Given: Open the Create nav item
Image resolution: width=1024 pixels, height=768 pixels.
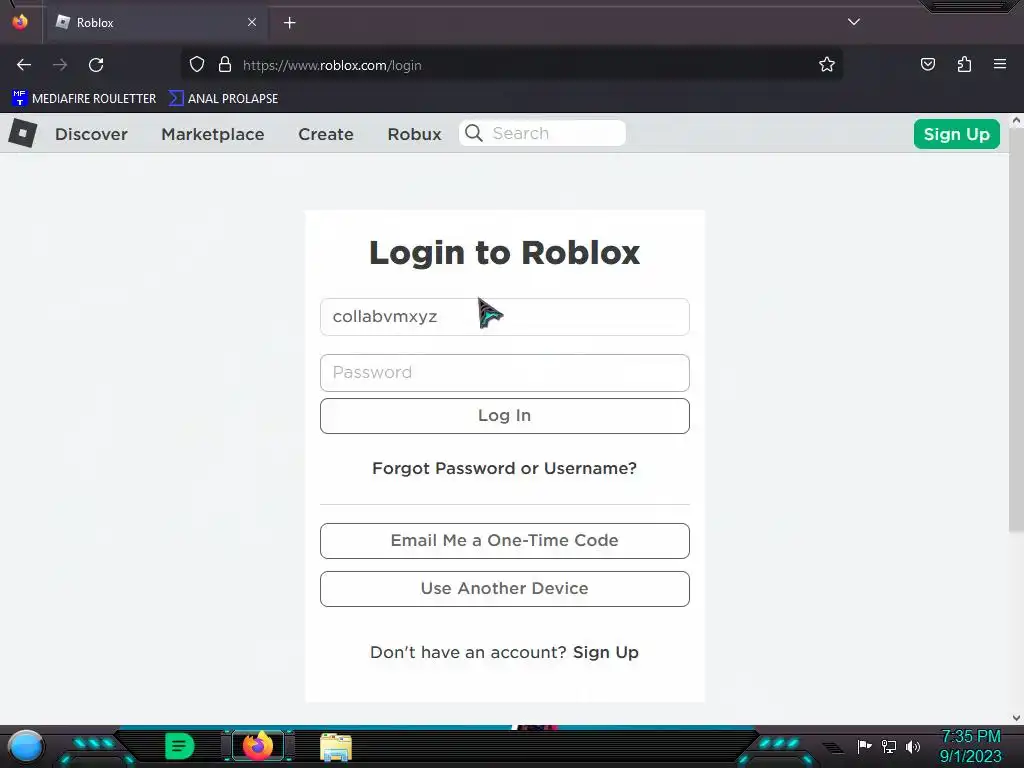Looking at the screenshot, I should coord(326,134).
